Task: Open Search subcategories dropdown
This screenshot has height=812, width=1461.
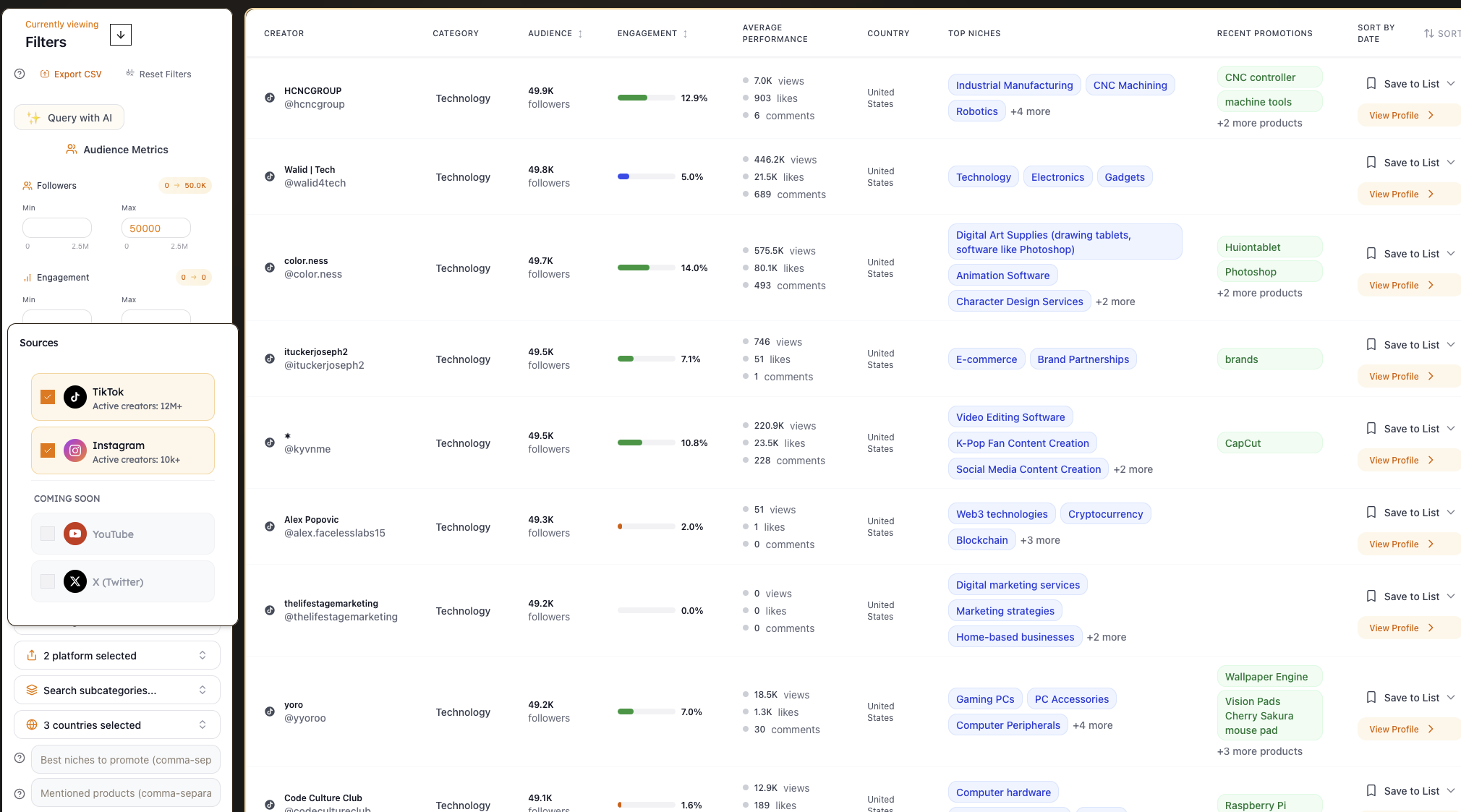Action: 117,690
